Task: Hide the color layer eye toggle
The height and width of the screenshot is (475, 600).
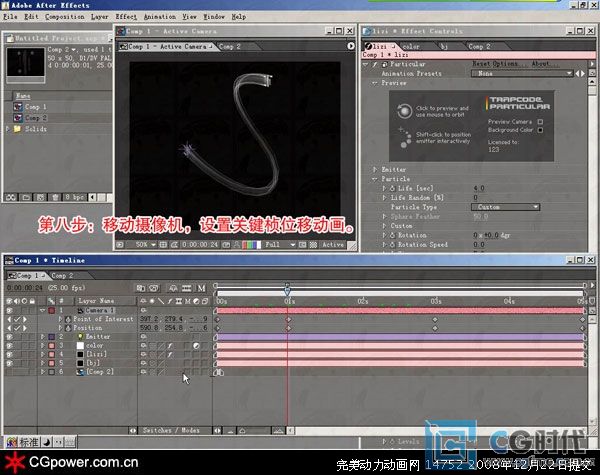Action: click(x=9, y=346)
